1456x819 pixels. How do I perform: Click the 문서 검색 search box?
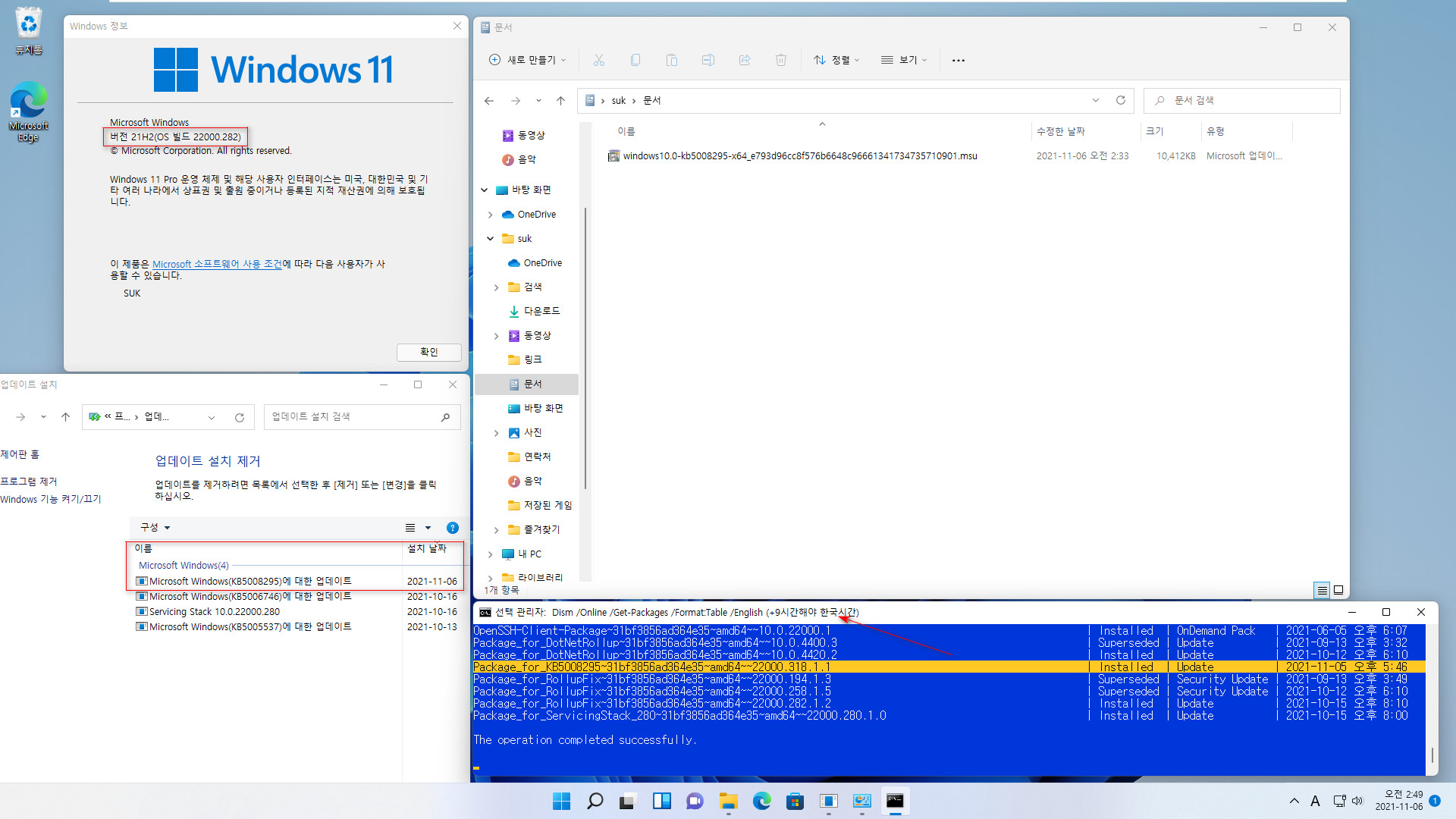[x=1242, y=101]
